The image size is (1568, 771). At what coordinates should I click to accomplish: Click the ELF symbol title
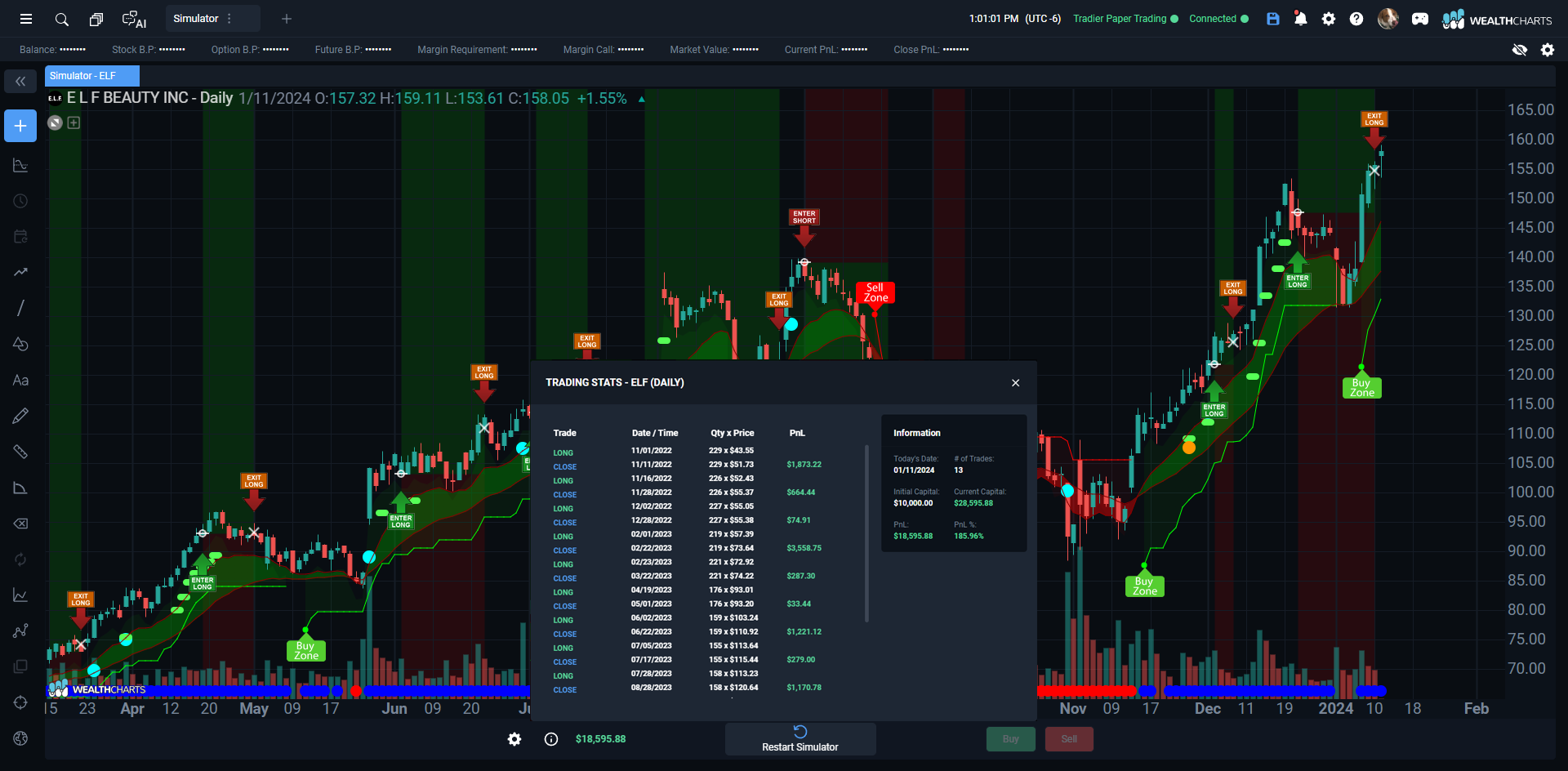pos(150,98)
